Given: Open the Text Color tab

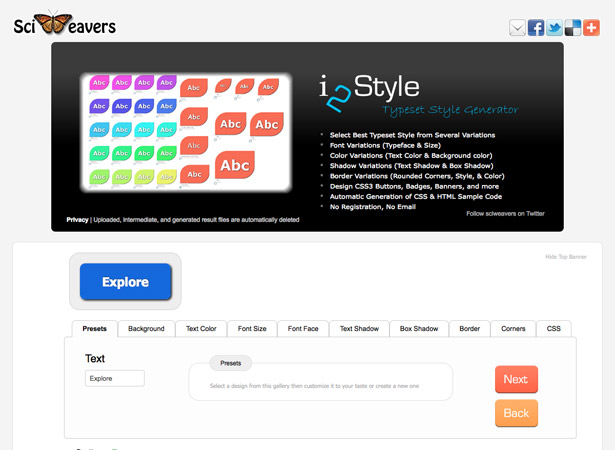Looking at the screenshot, I should point(201,329).
